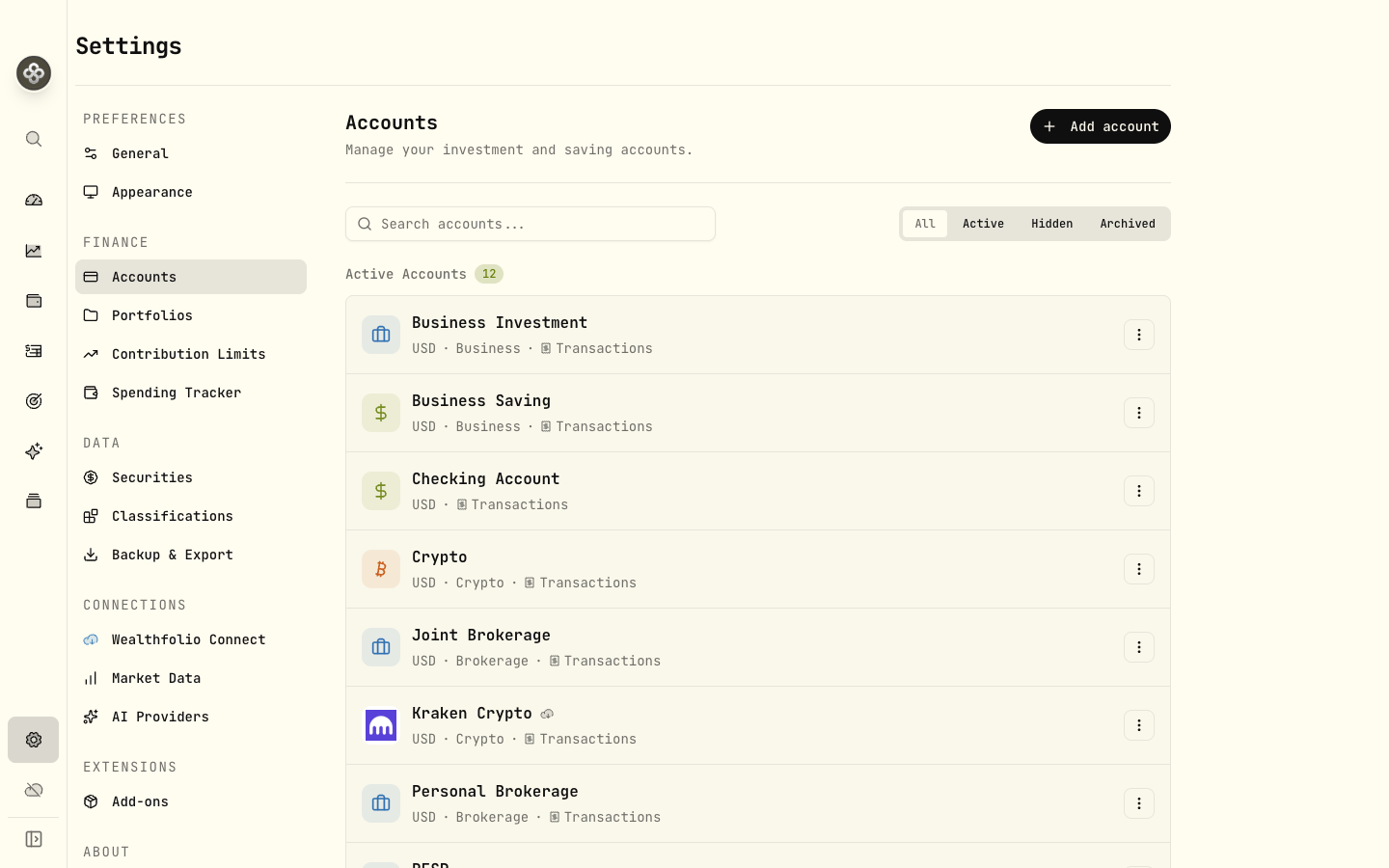The width and height of the screenshot is (1389, 868).
Task: Click the Crypto account name
Action: (x=440, y=556)
